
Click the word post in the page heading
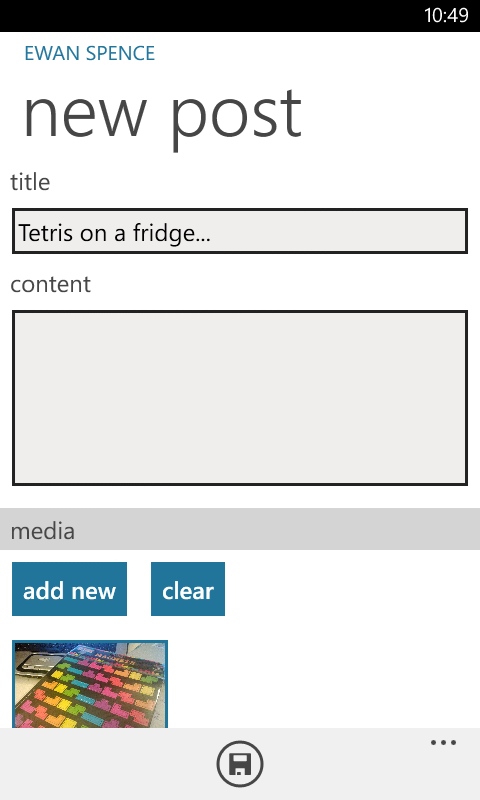[236, 118]
